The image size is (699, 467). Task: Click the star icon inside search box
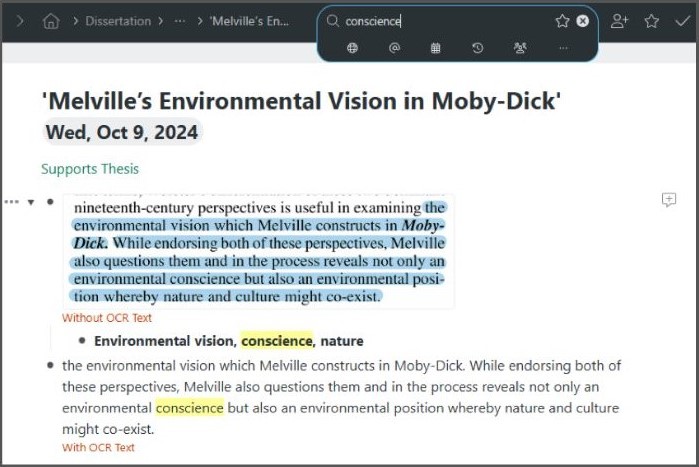click(562, 21)
